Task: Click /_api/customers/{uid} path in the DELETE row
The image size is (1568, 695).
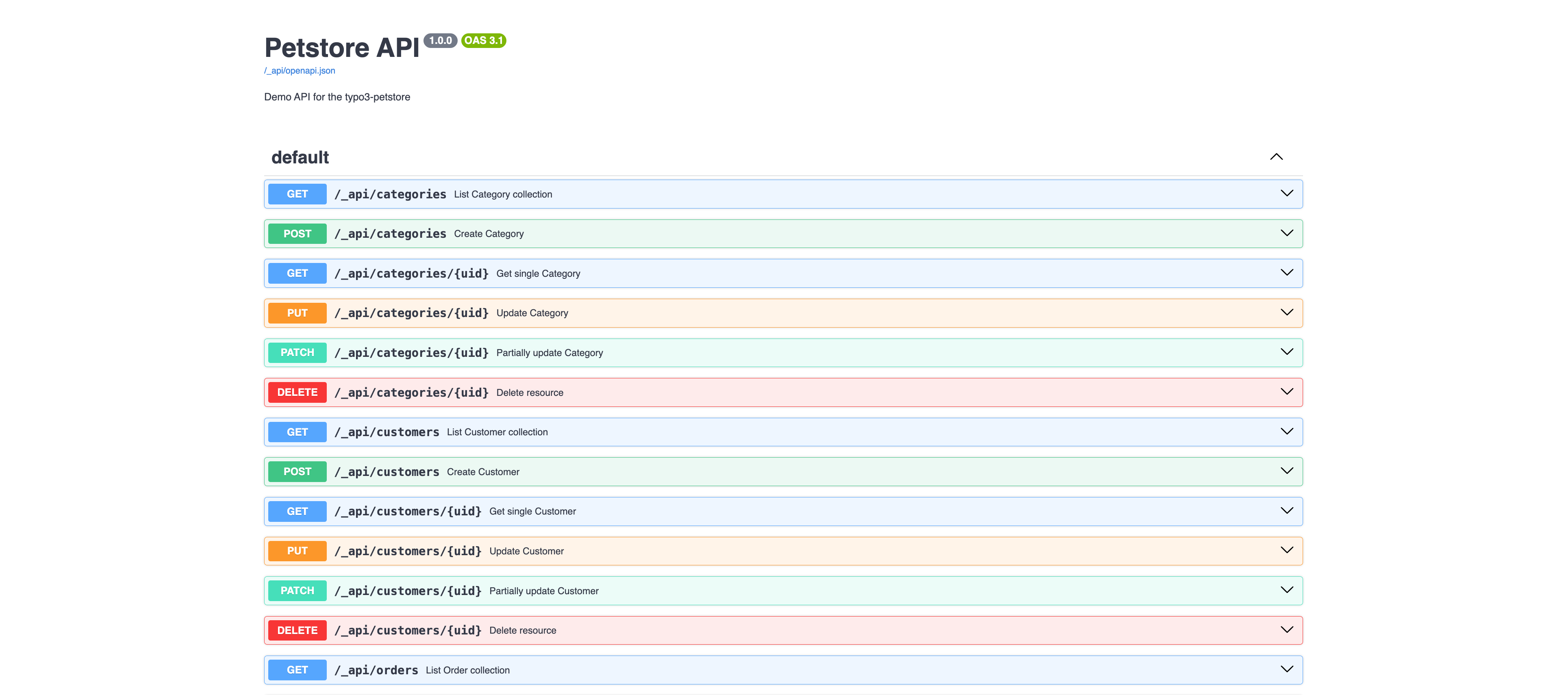Action: click(408, 630)
